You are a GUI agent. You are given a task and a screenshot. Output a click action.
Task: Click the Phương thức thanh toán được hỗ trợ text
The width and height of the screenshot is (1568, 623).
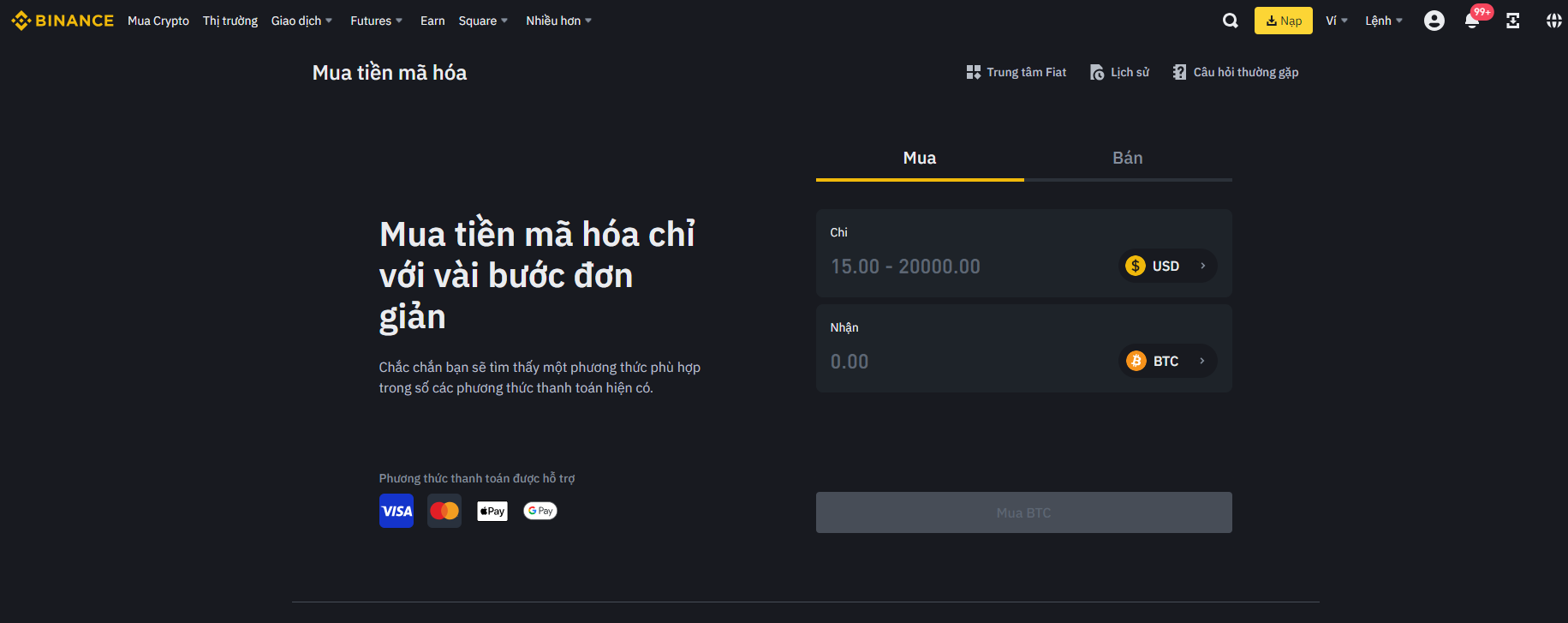click(x=477, y=478)
